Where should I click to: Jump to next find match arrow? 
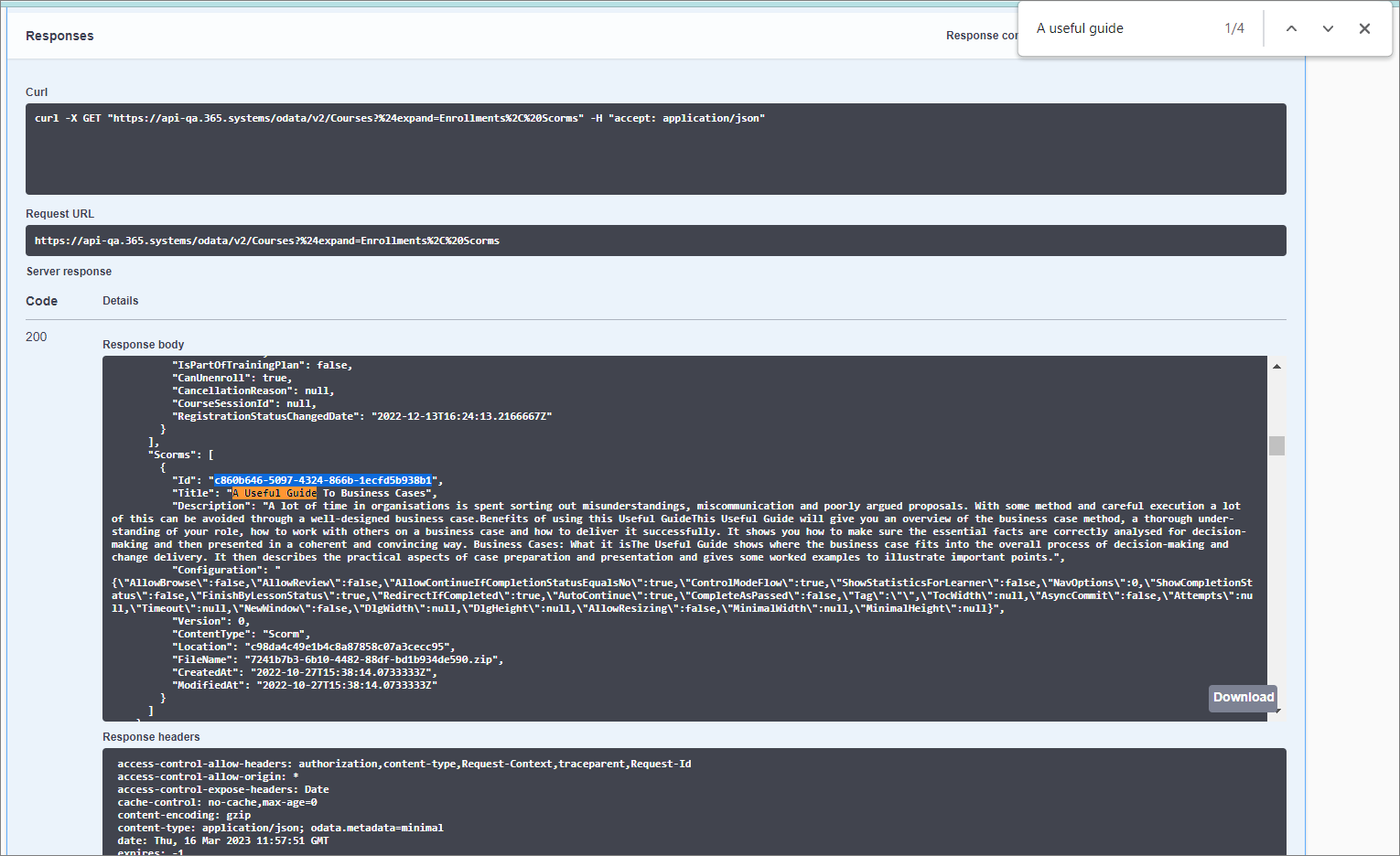coord(1328,28)
